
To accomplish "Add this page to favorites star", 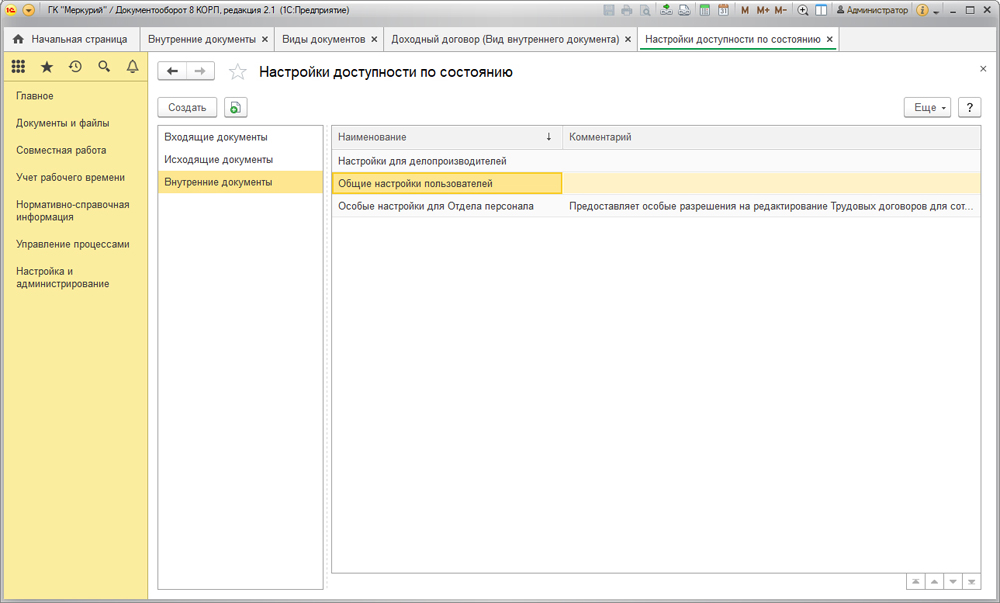I will click(x=237, y=71).
